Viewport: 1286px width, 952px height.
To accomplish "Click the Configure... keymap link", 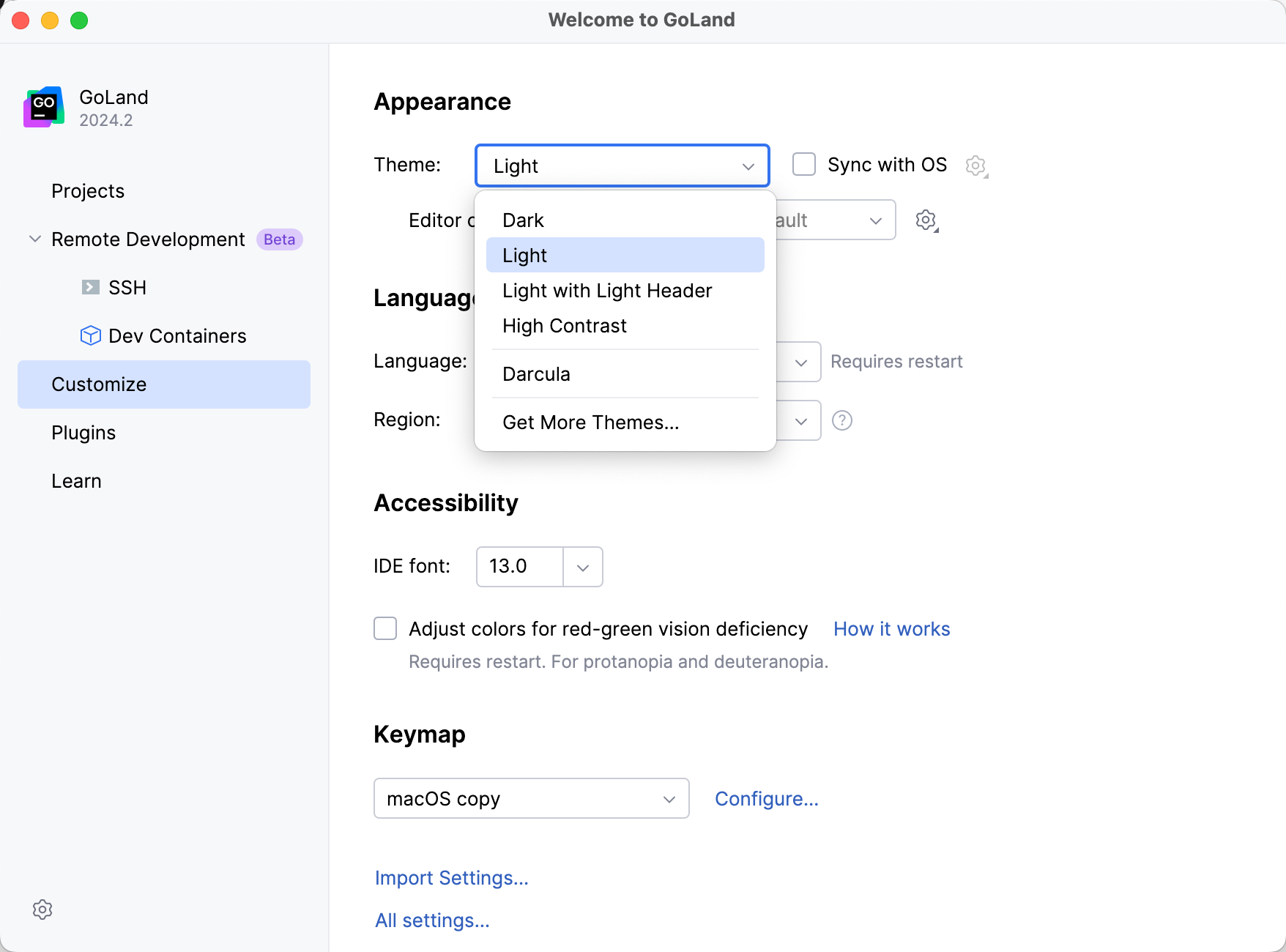I will point(766,798).
